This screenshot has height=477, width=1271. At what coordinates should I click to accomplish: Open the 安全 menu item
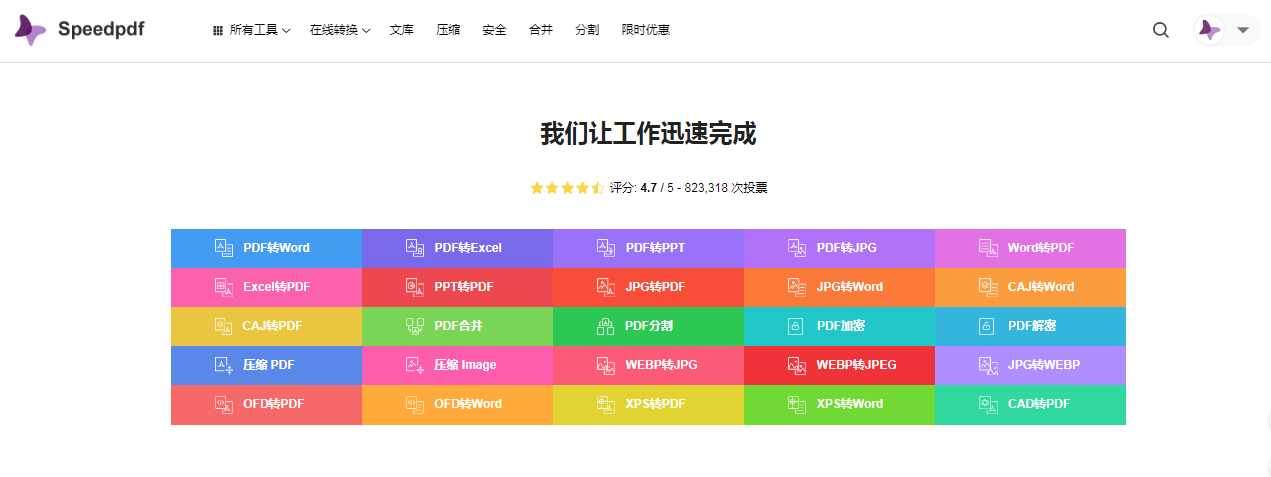pyautogui.click(x=494, y=30)
